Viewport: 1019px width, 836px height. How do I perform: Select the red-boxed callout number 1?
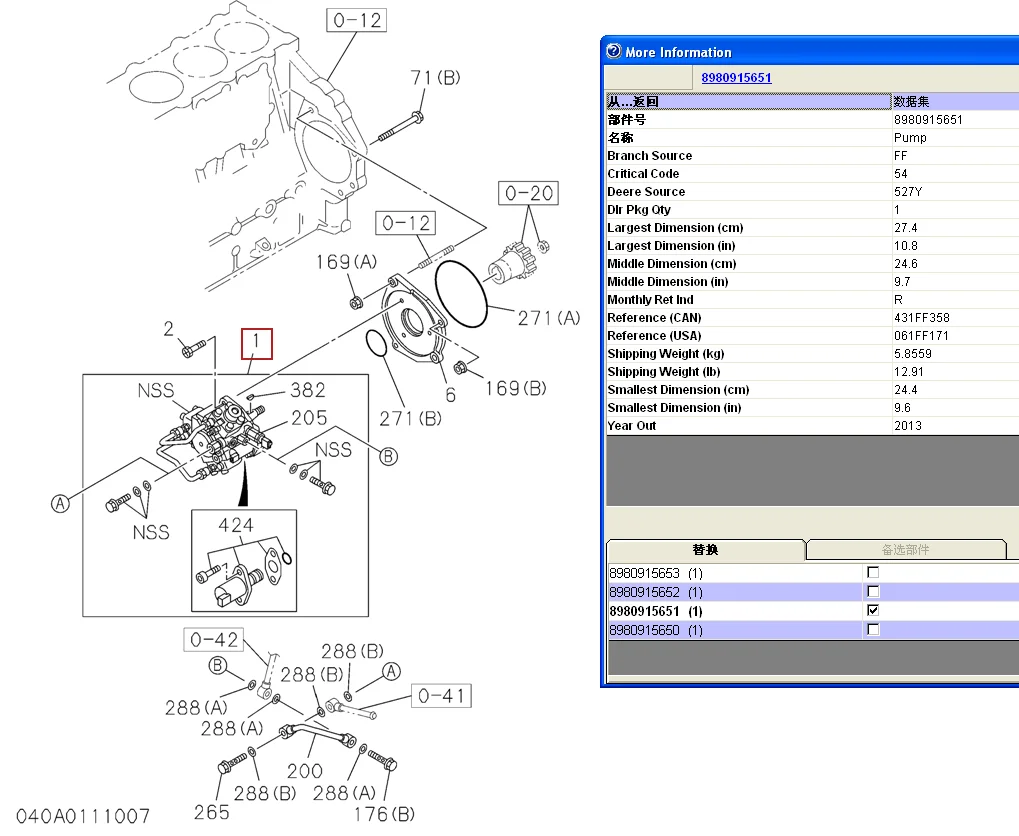coord(257,344)
